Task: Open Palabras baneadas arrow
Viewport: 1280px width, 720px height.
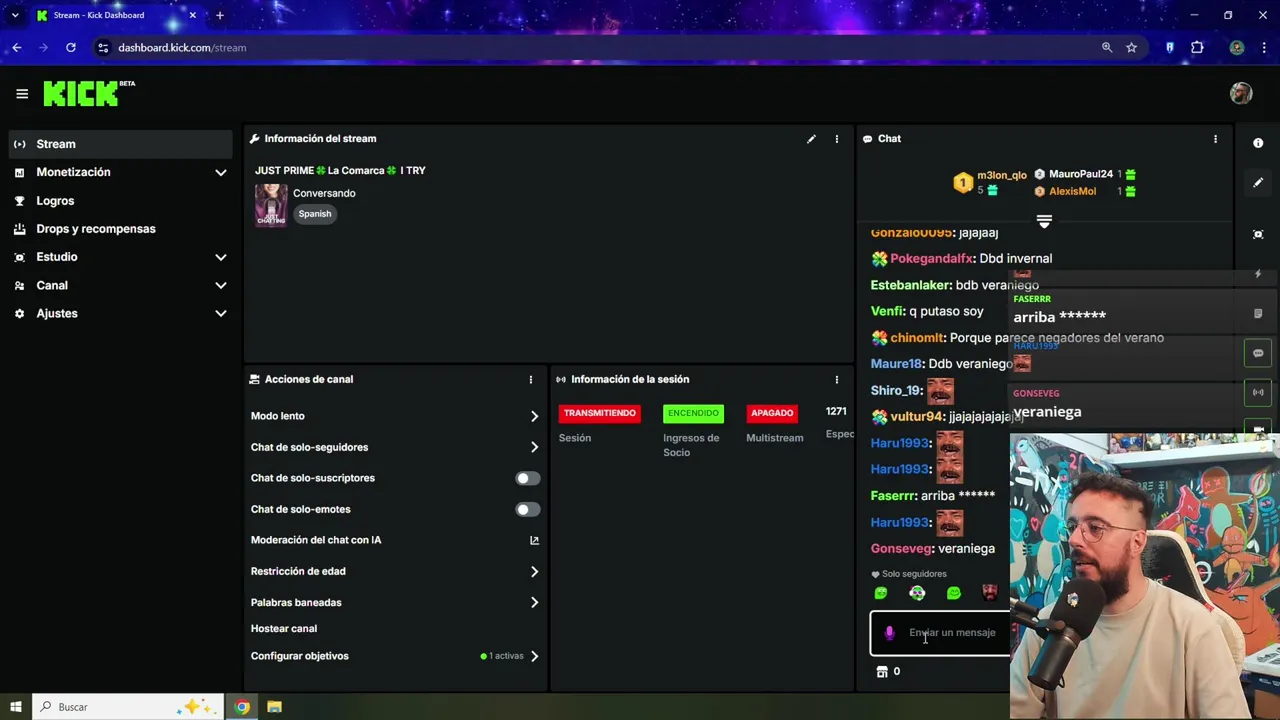Action: 534,603
